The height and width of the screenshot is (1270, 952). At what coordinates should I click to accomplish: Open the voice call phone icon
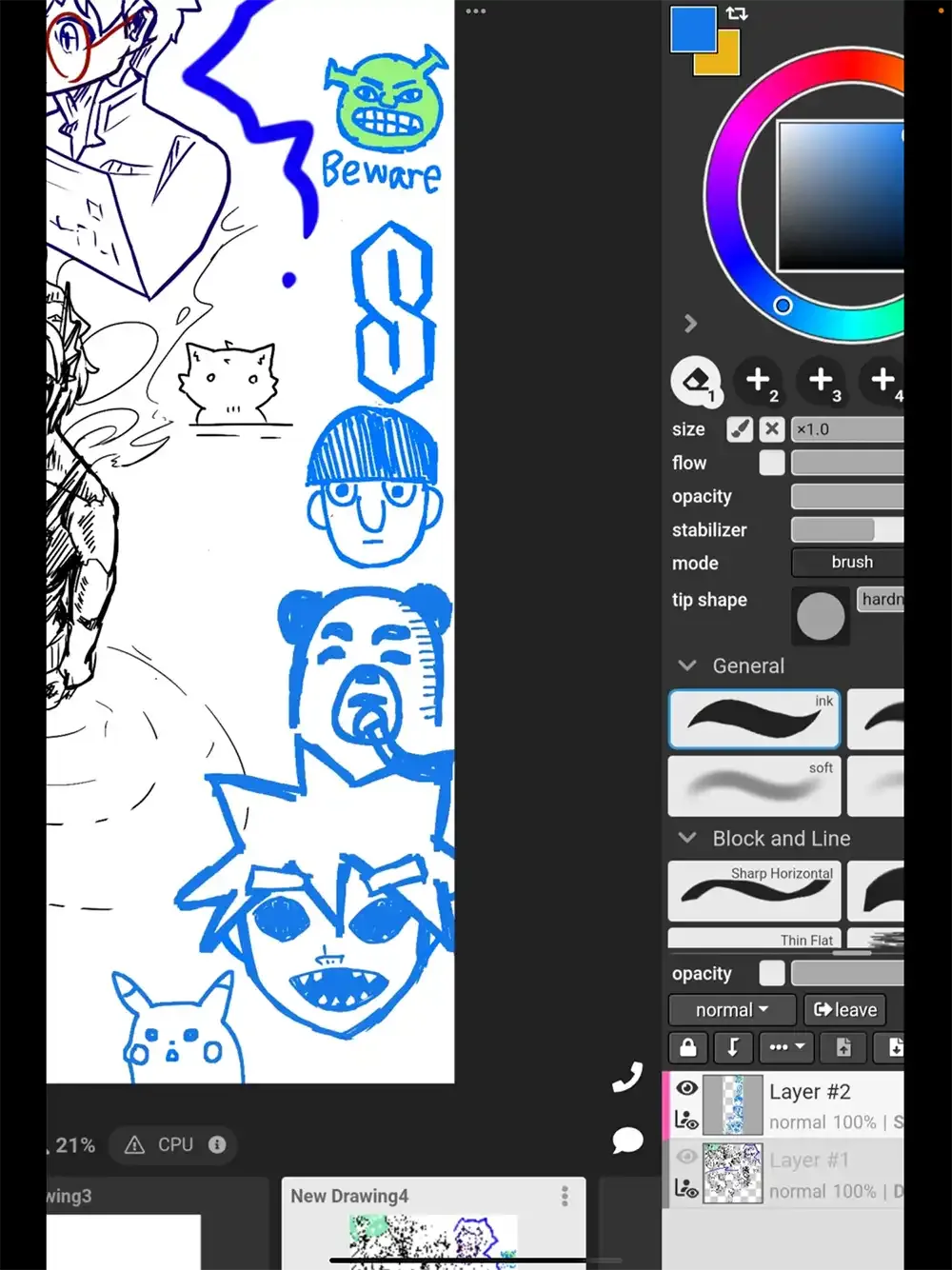click(x=627, y=1077)
